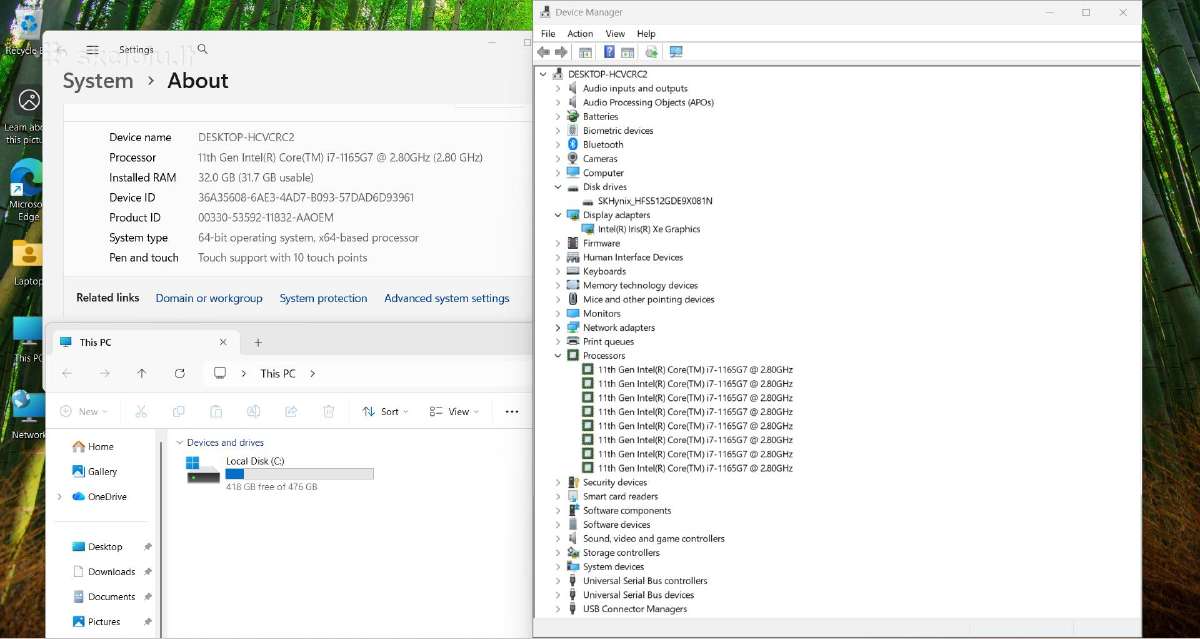
Task: Add new tab in File Explorer
Action: 257,342
